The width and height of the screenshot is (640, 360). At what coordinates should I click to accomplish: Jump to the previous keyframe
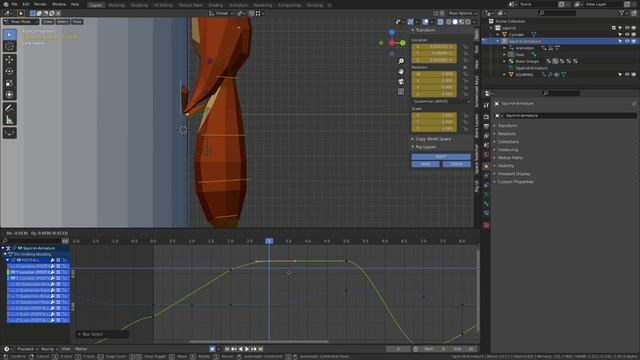pyautogui.click(x=234, y=349)
